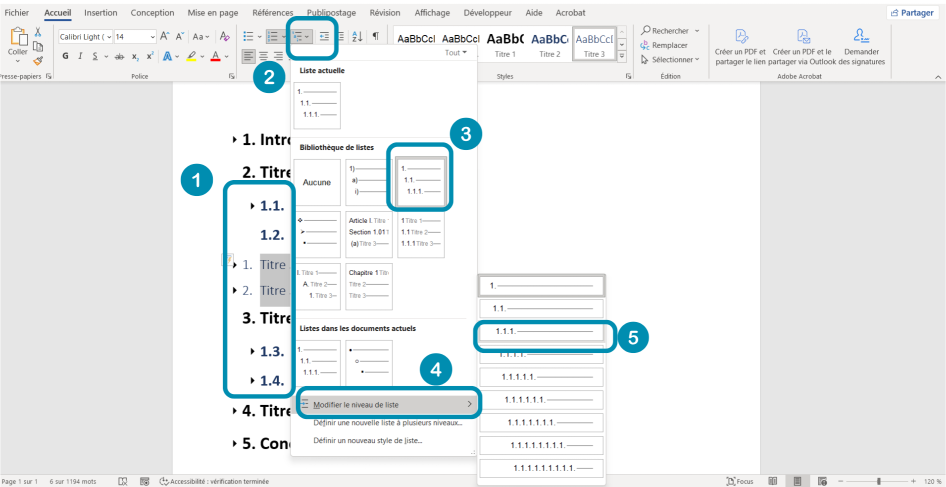Screen dimensions: 946x487
Task: Click the Italic formatting icon
Action: pyautogui.click(x=79, y=57)
